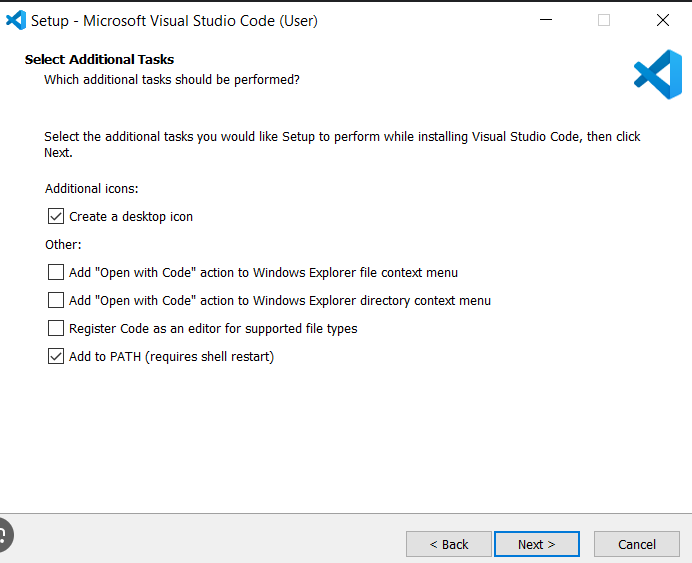Click the 'Other:' section label

point(63,244)
